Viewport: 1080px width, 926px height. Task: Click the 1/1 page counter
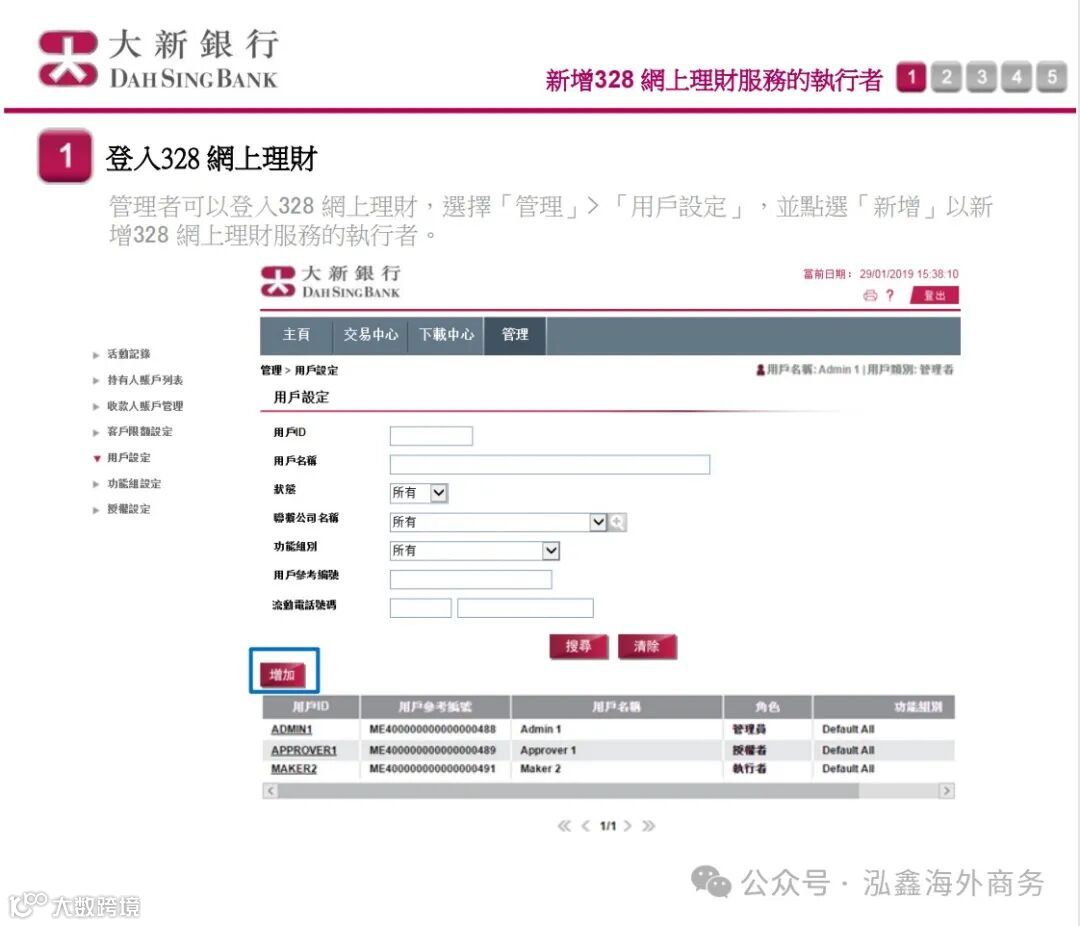pos(608,825)
